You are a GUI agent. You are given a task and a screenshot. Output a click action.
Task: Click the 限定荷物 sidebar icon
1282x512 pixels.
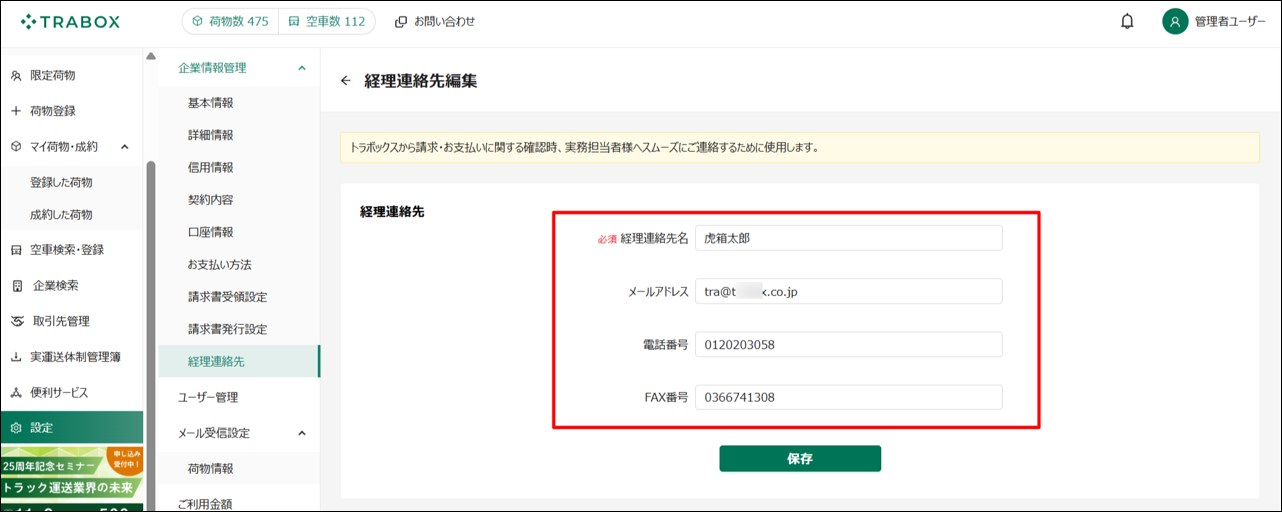click(16, 75)
